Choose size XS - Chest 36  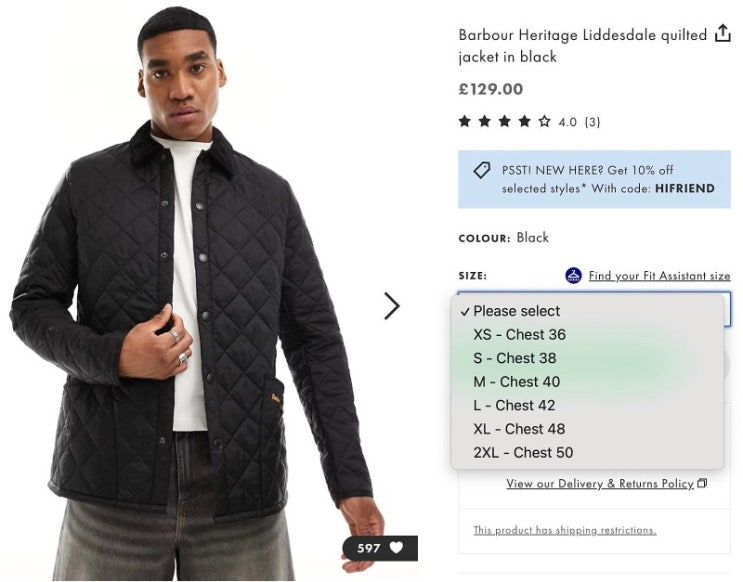pos(519,335)
